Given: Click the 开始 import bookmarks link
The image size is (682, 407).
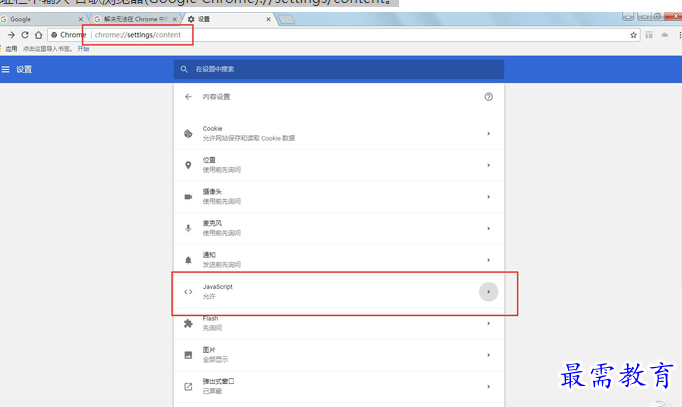Looking at the screenshot, I should (83, 49).
